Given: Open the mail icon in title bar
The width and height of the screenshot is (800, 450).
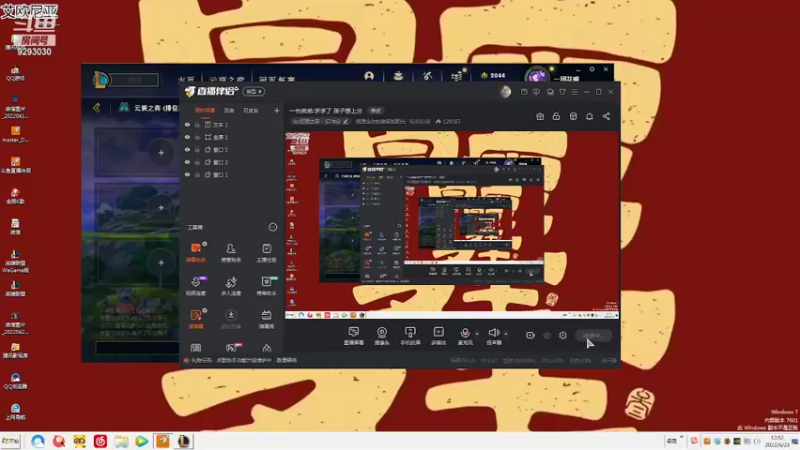Looking at the screenshot, I should [524, 92].
